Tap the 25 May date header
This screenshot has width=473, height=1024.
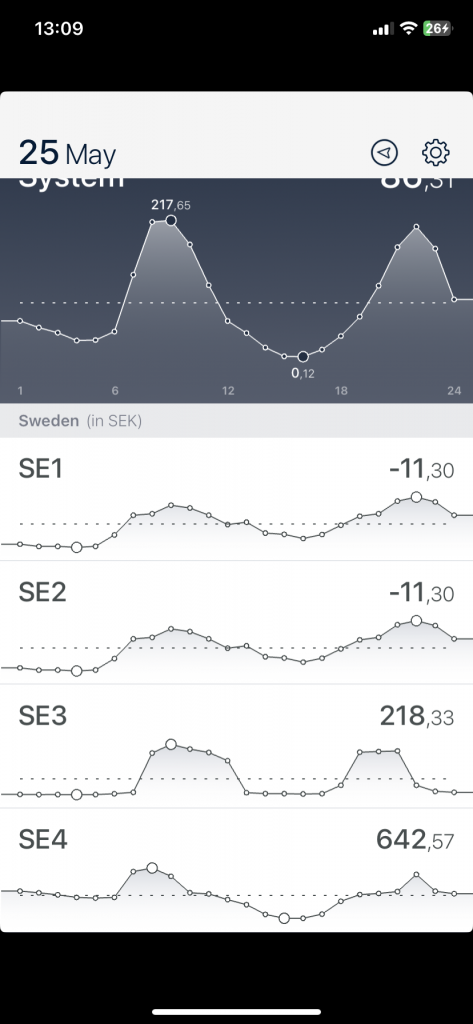click(x=67, y=153)
